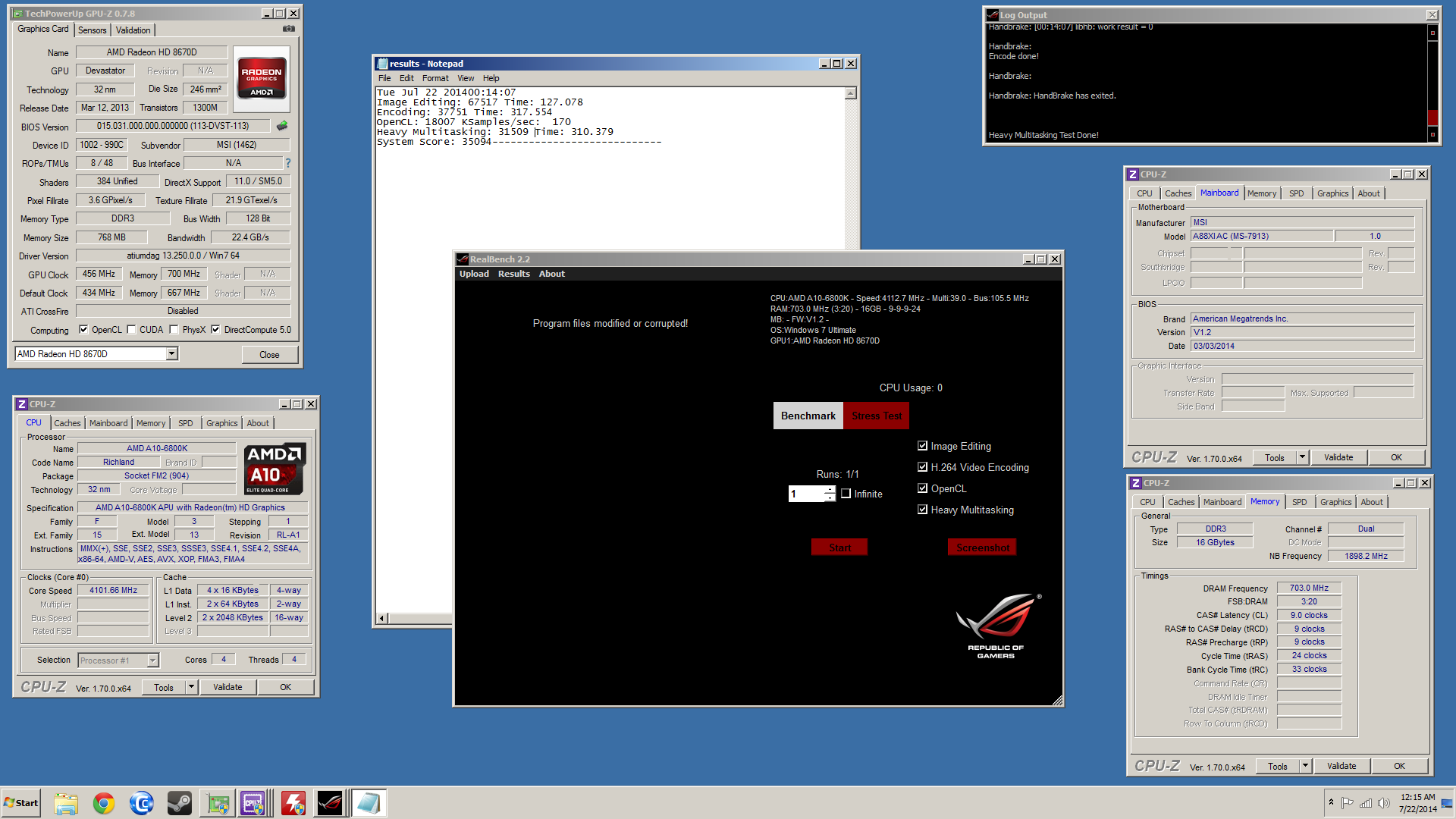Click Notepad vertical scrollbar up arrow
This screenshot has width=1456, height=819.
pyautogui.click(x=851, y=93)
